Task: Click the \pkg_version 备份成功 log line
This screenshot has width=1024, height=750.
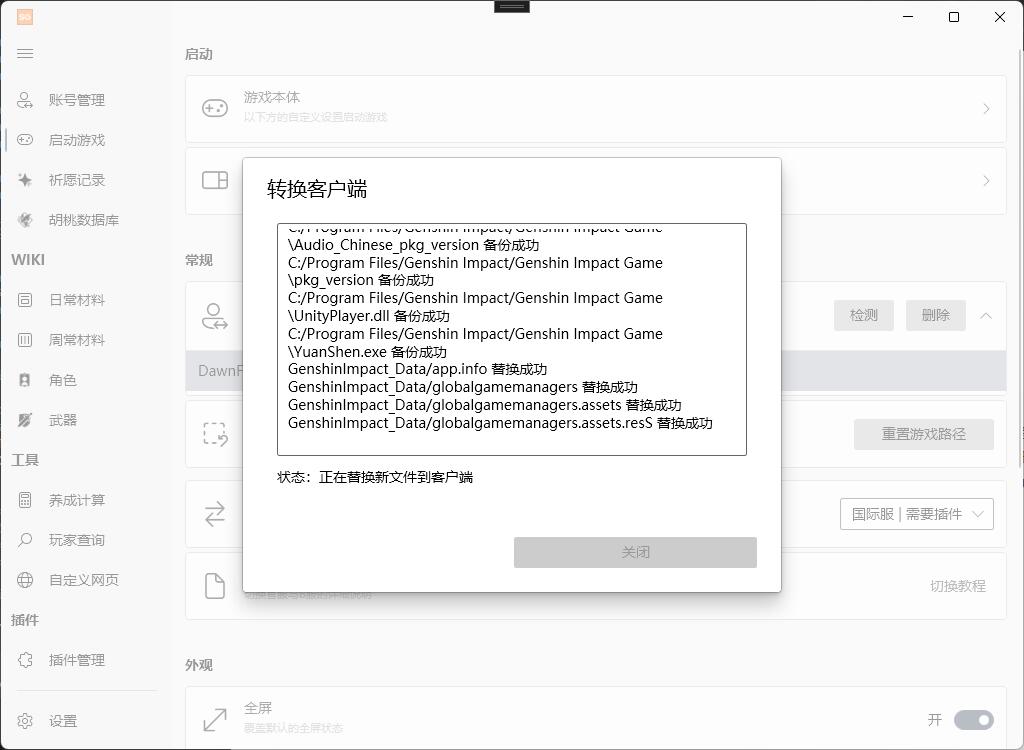Action: pyautogui.click(x=361, y=280)
